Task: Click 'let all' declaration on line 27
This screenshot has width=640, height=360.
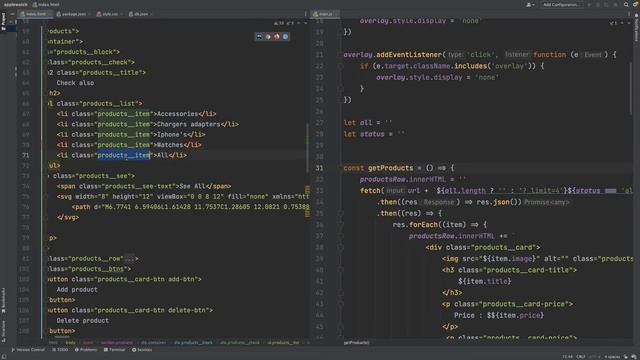Action: (367, 122)
